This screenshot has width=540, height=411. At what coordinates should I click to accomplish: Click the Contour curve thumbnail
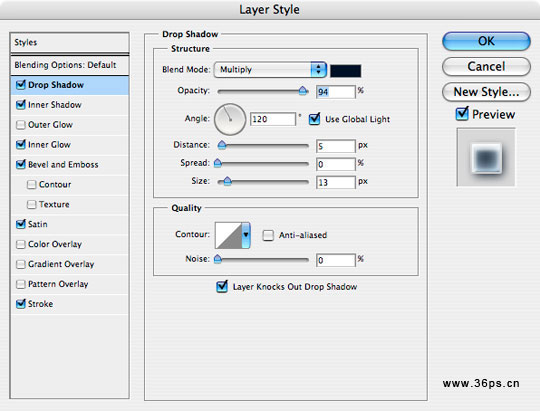click(228, 235)
